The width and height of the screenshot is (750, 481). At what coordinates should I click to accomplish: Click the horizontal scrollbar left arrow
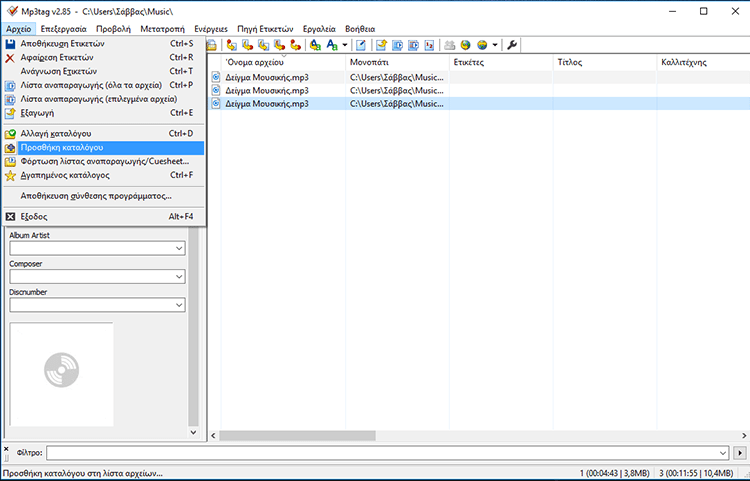pos(213,436)
